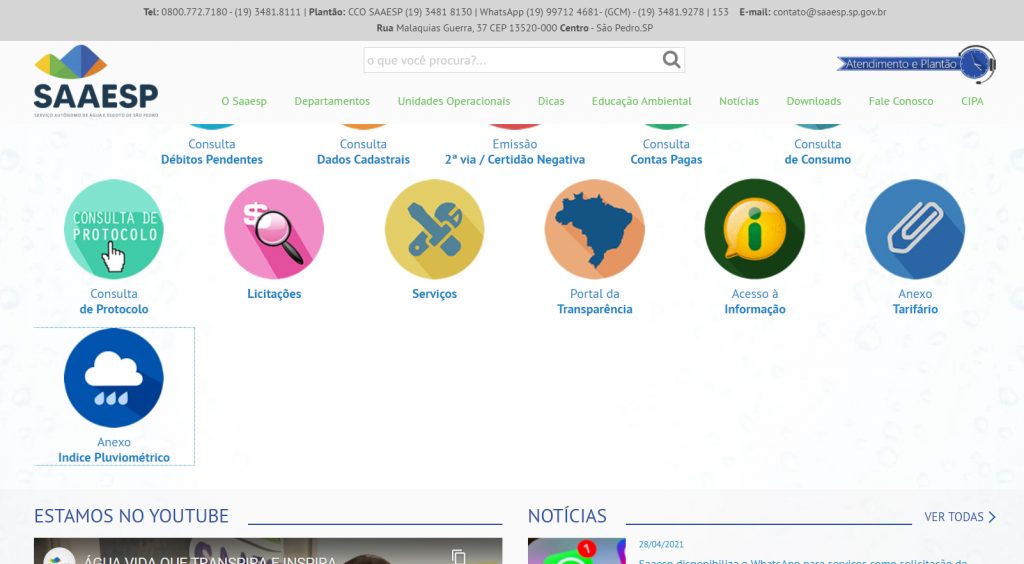The width and height of the screenshot is (1024, 564).
Task: Go to the Downloads menu item
Action: click(x=813, y=101)
